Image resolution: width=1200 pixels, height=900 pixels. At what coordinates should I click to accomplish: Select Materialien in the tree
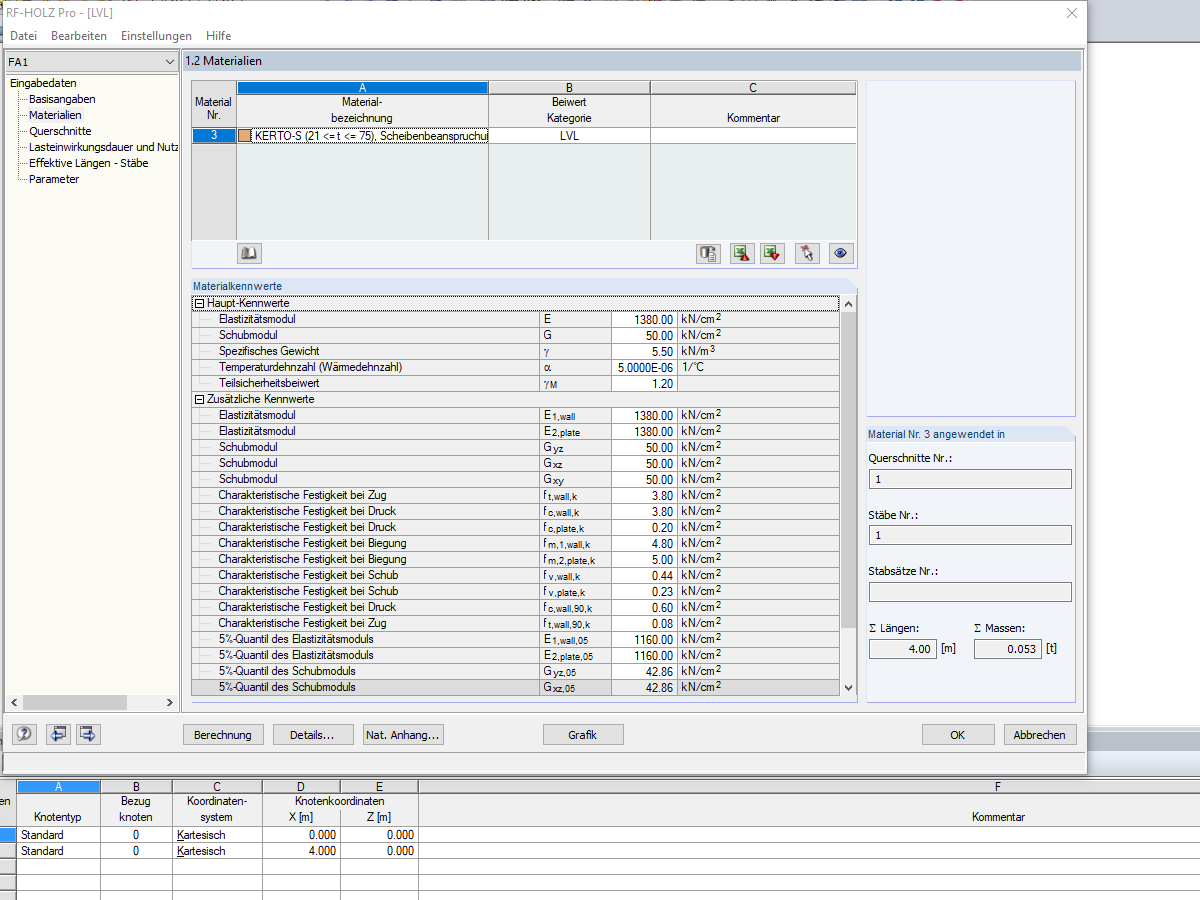click(x=55, y=115)
